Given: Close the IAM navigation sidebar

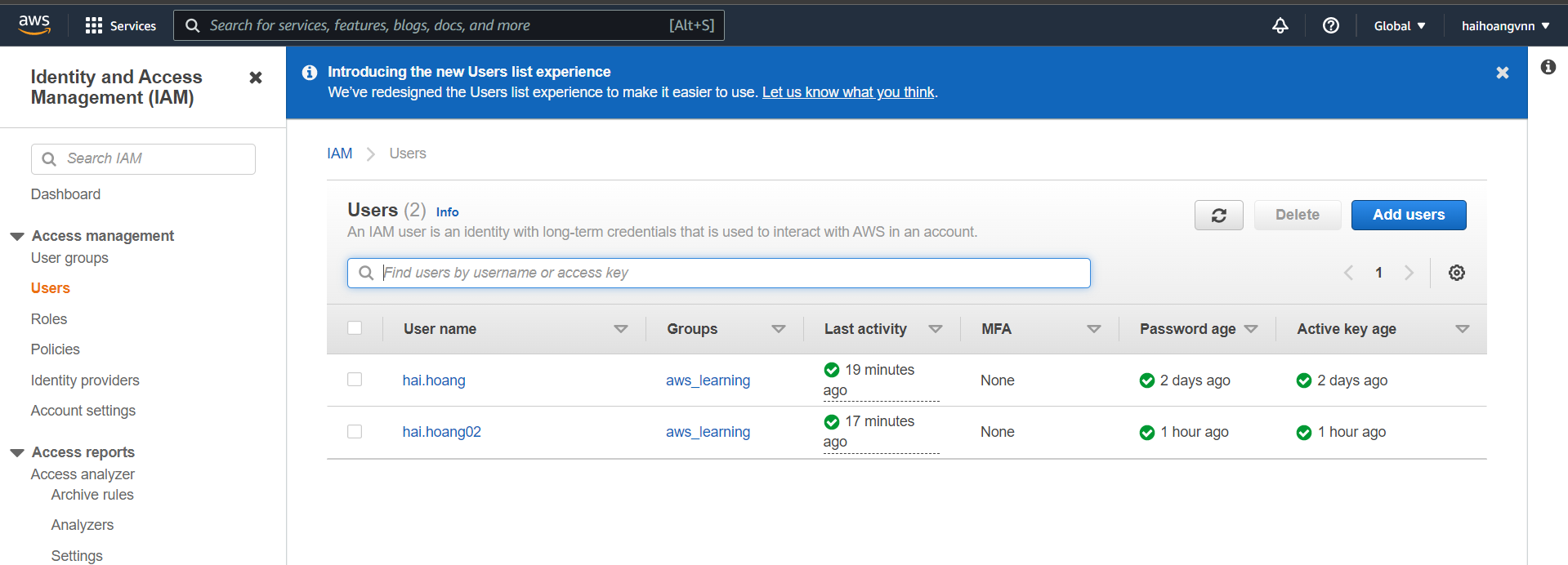Looking at the screenshot, I should tap(256, 78).
